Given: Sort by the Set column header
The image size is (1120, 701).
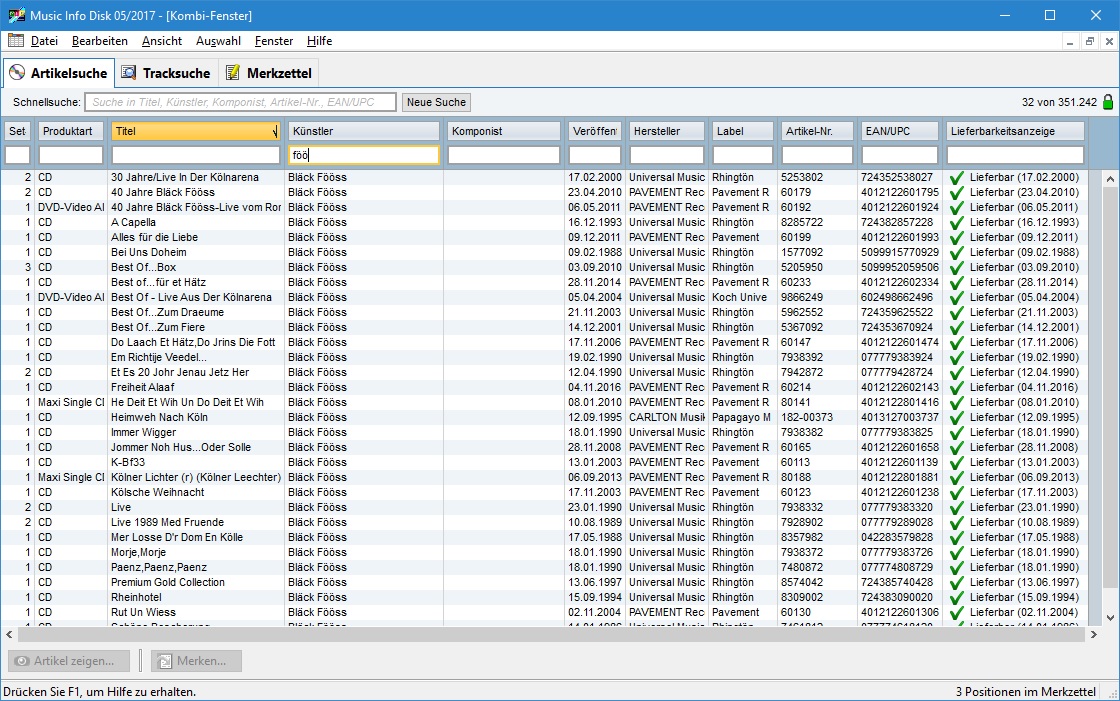Looking at the screenshot, I should (17, 131).
